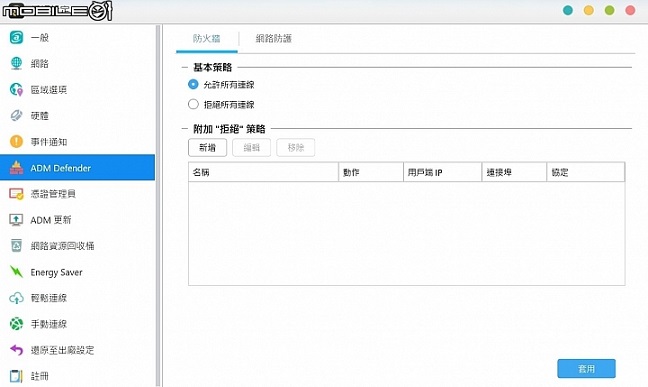
Task: Select 拒絕所有連線 radio button
Action: coord(193,104)
